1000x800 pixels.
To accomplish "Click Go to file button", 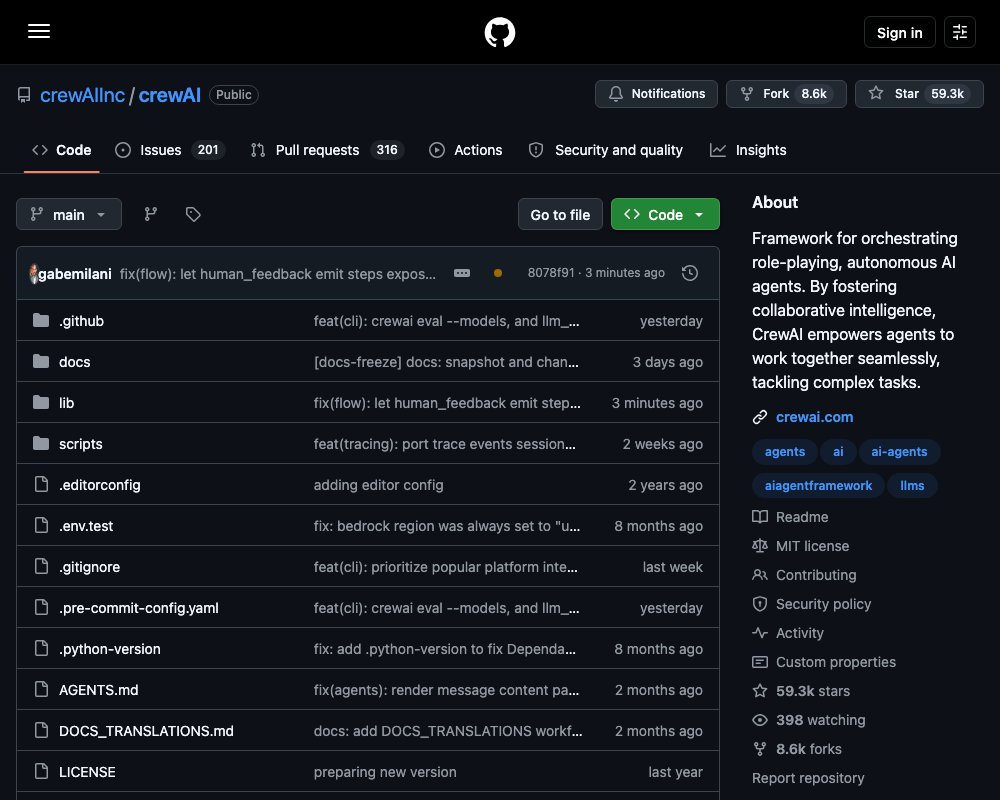I will point(560,214).
